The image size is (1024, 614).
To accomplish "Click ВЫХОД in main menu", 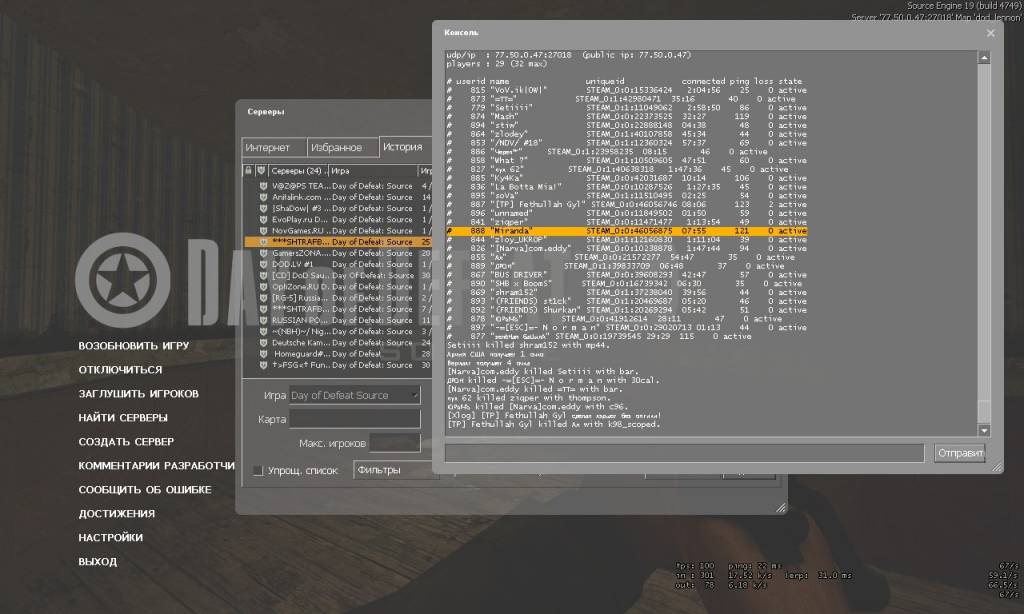I will [98, 562].
